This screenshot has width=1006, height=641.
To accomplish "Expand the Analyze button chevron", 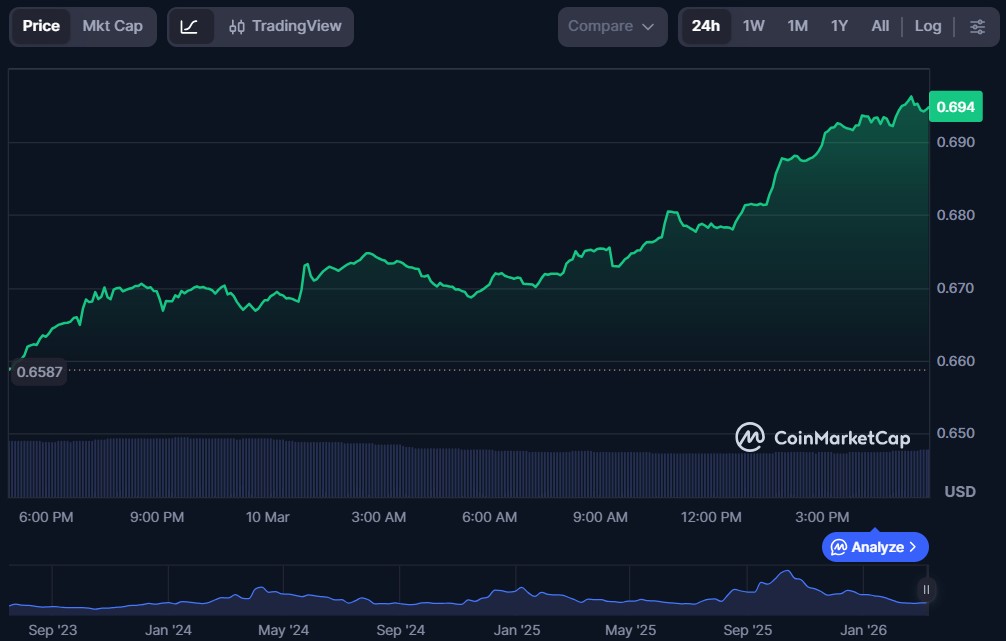I will click(x=913, y=547).
